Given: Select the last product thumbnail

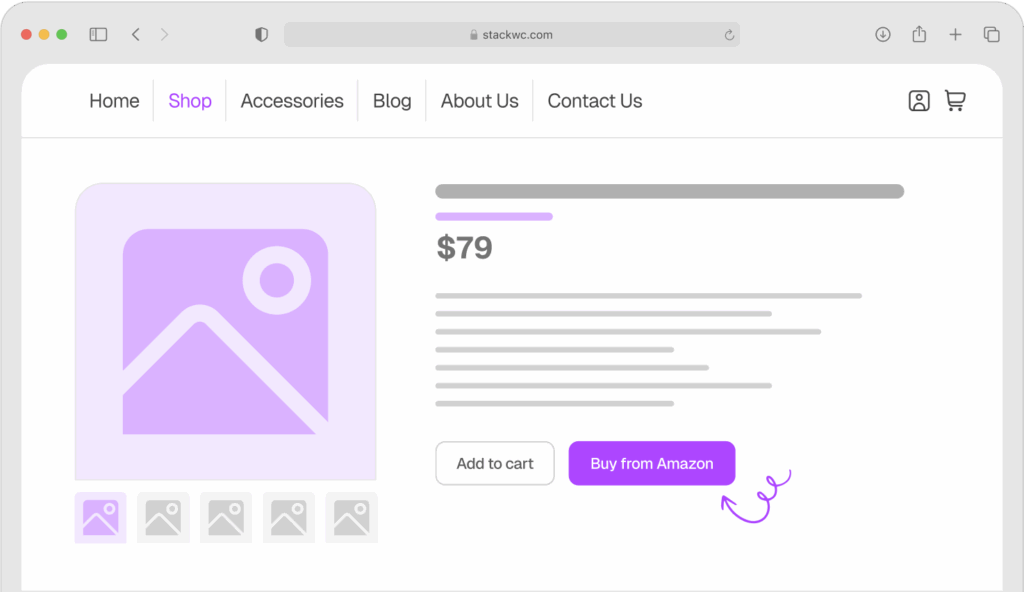Looking at the screenshot, I should click(x=351, y=517).
